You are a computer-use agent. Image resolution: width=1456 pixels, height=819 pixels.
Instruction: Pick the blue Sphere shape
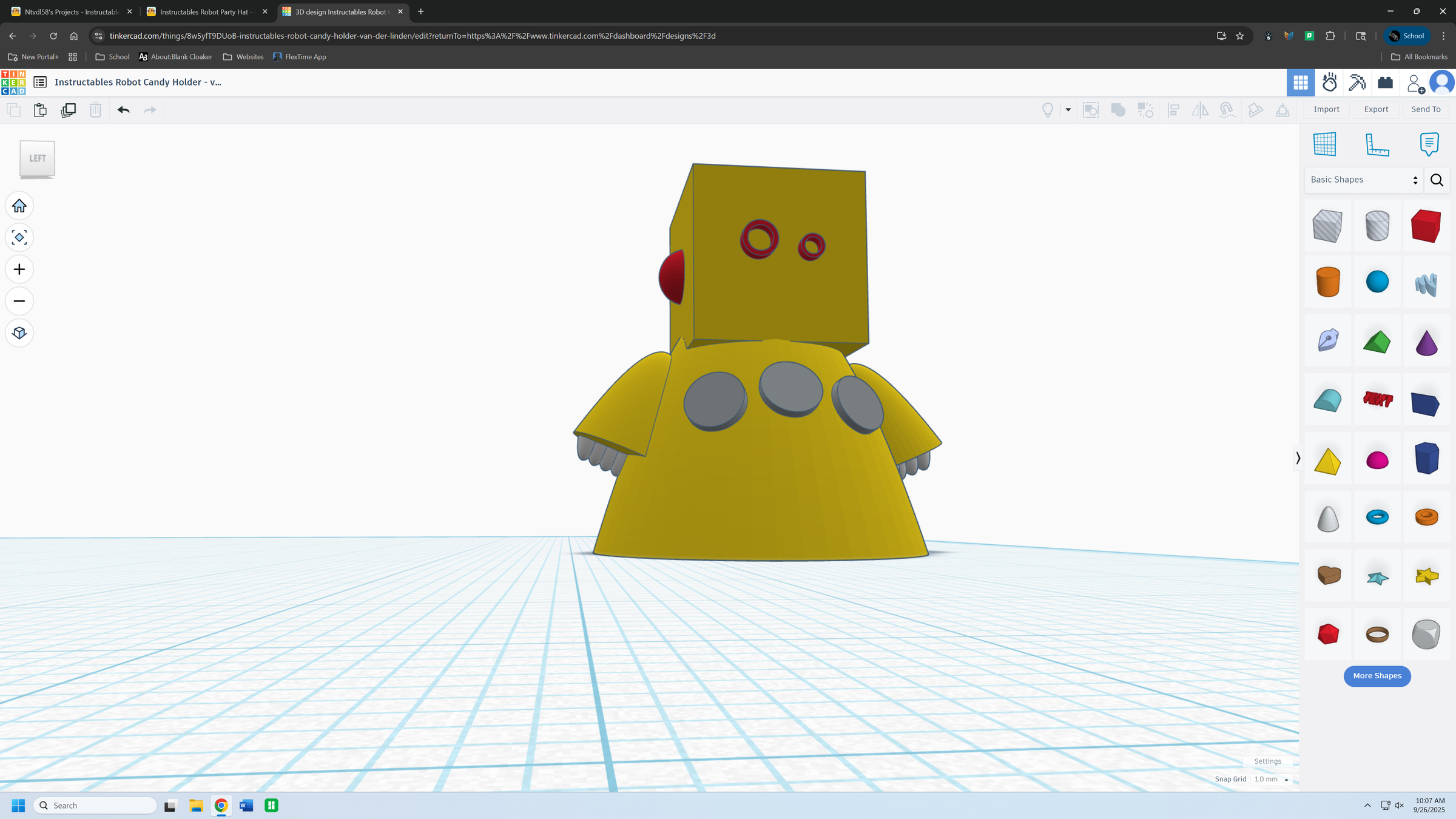tap(1377, 281)
